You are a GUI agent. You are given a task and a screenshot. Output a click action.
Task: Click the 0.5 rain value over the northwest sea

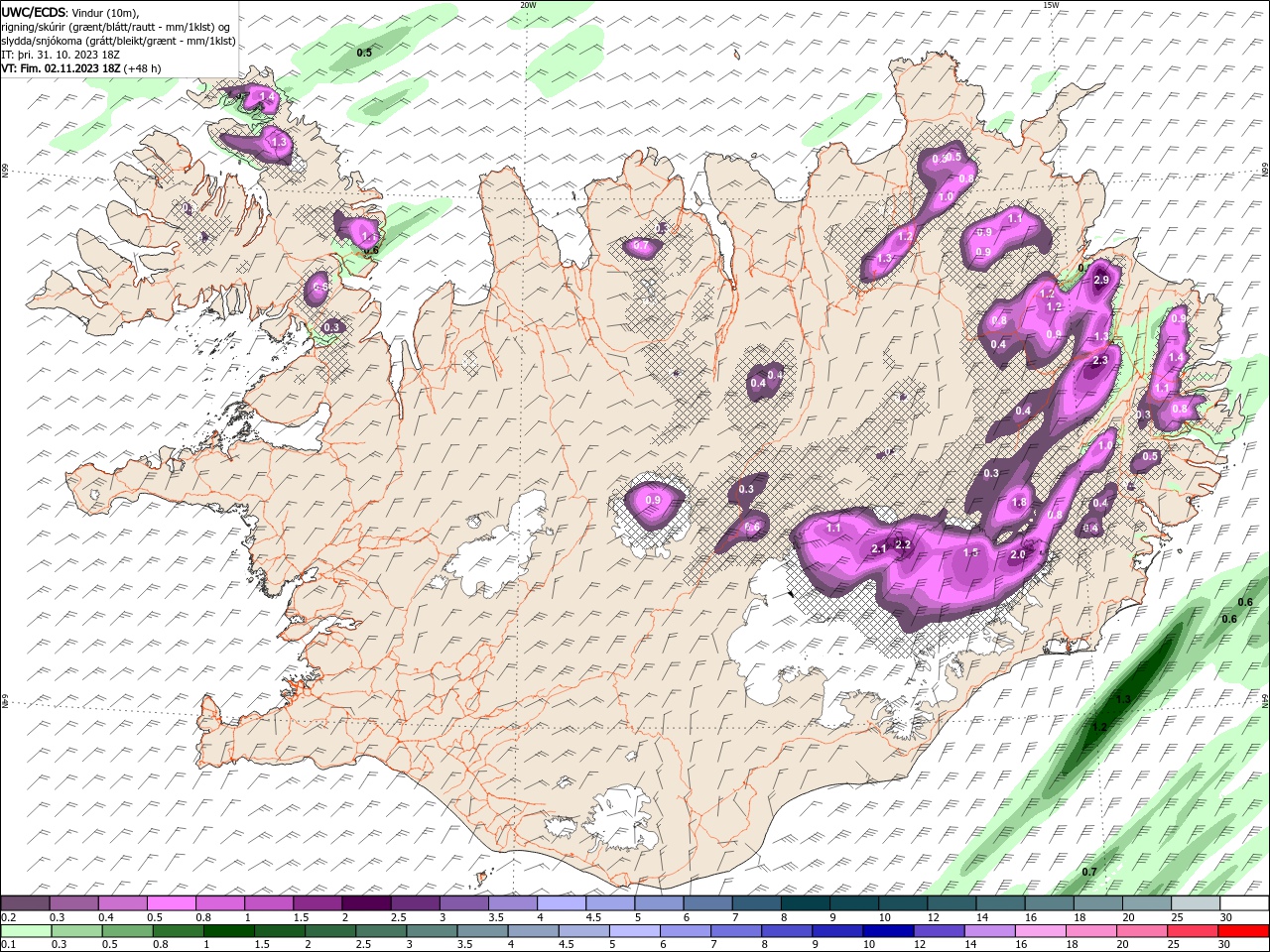click(364, 52)
